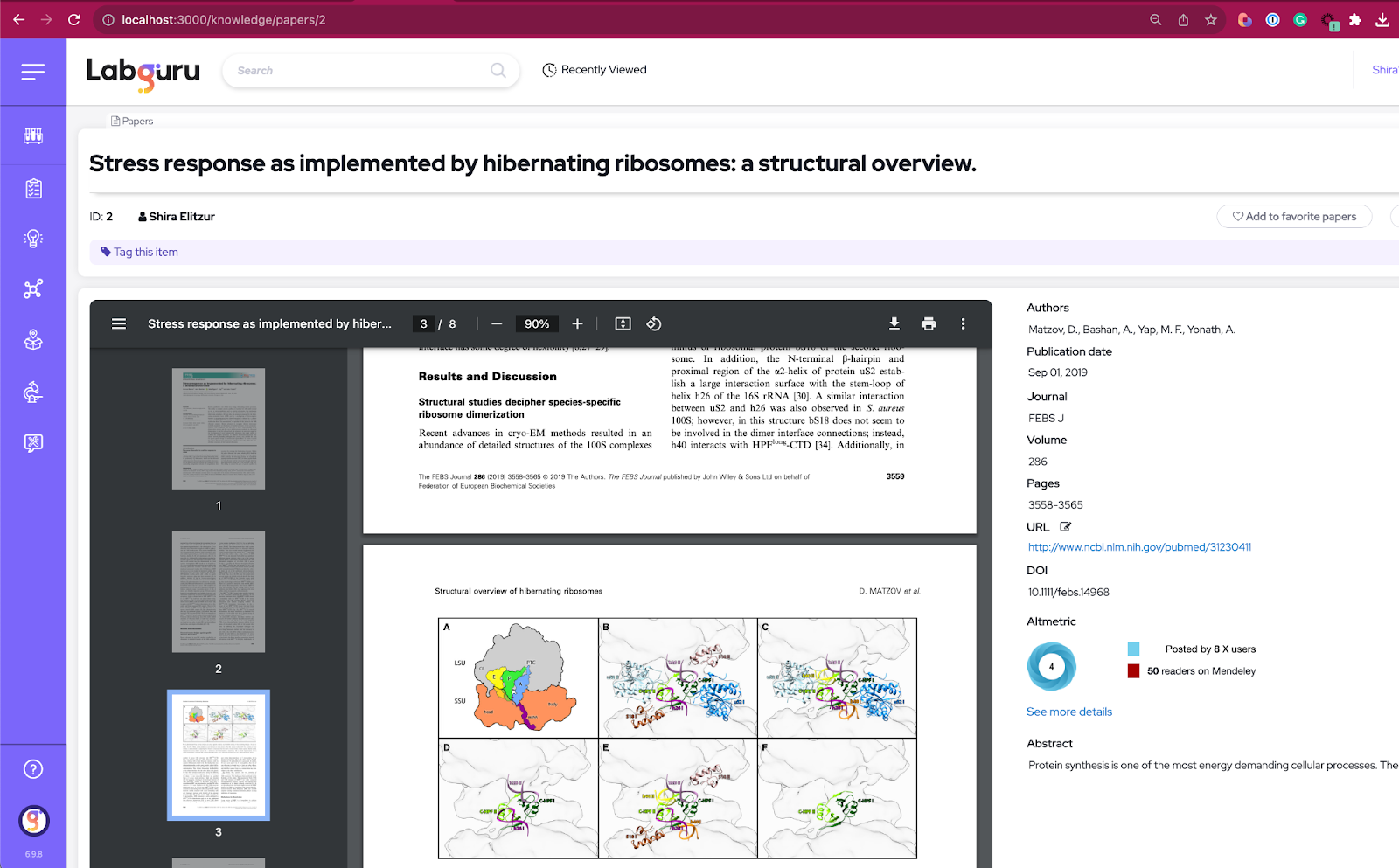
Task: Open the PDF viewer more options menu
Action: point(963,323)
